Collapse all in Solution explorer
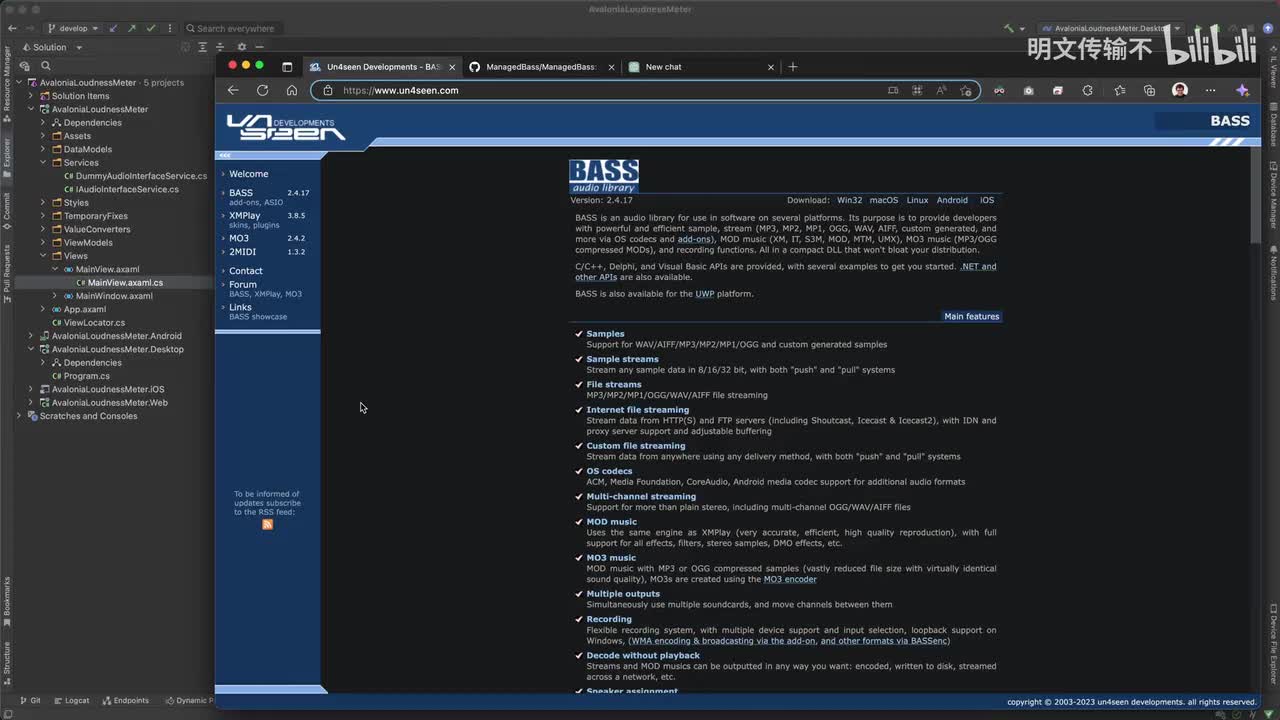The height and width of the screenshot is (720, 1280). click(221, 47)
